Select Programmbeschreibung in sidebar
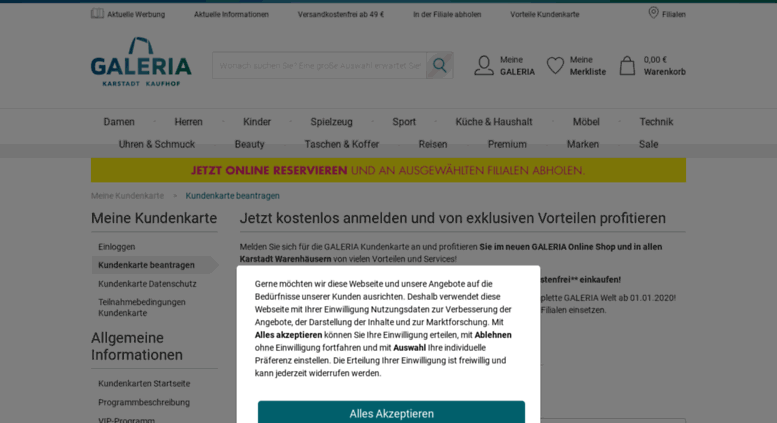 pyautogui.click(x=144, y=402)
